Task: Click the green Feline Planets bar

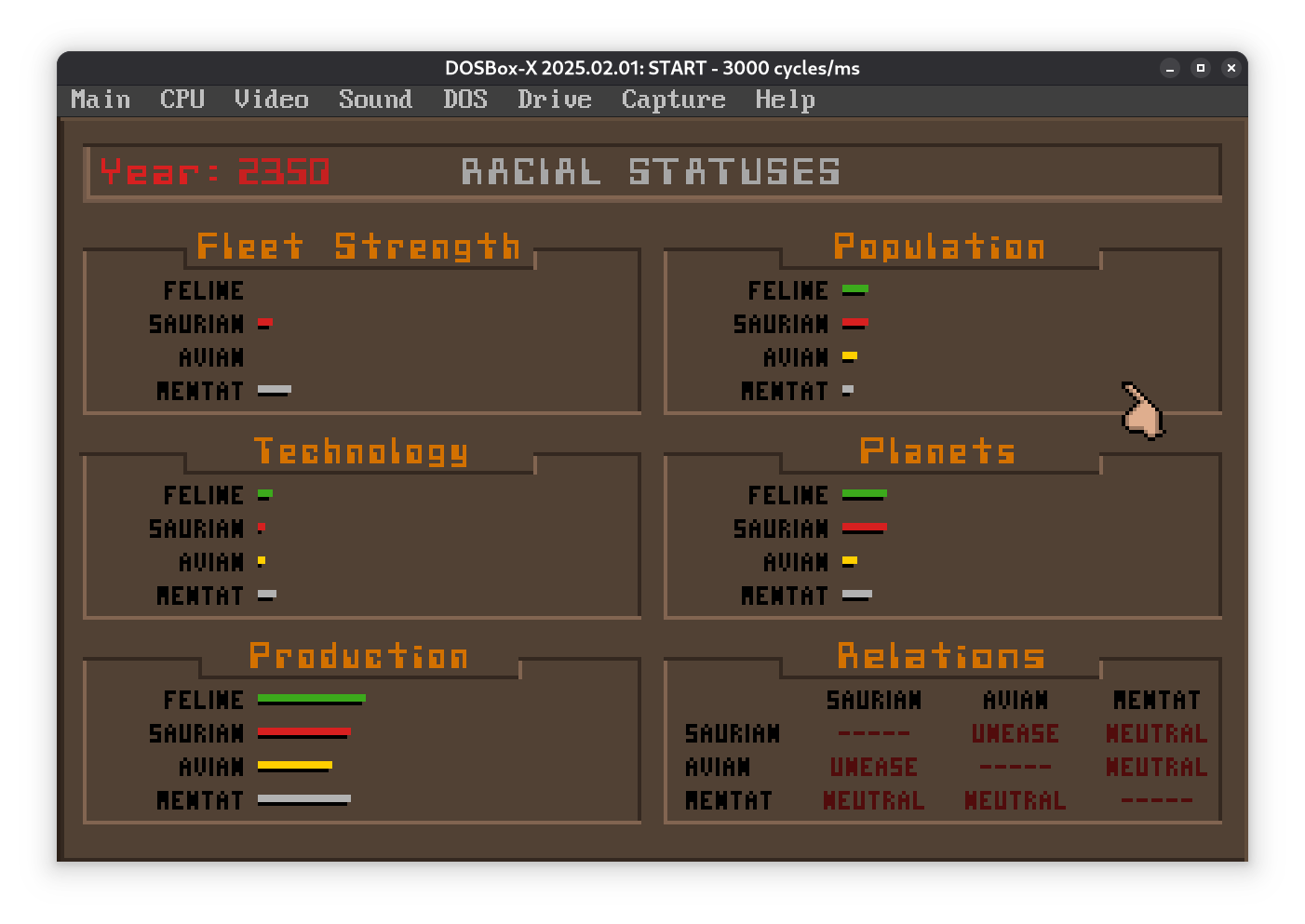Action: [x=864, y=494]
